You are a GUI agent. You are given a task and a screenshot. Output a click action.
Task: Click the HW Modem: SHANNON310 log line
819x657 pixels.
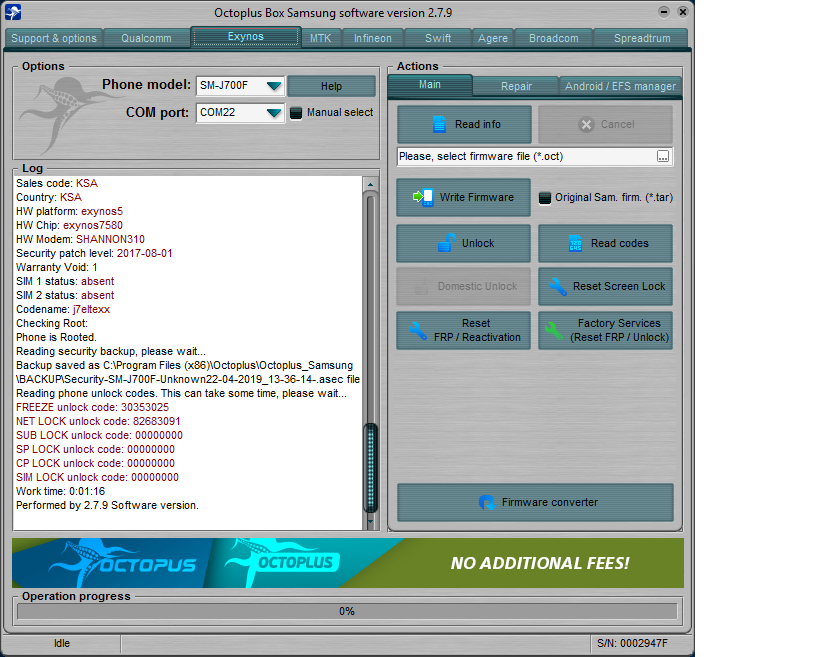80,239
